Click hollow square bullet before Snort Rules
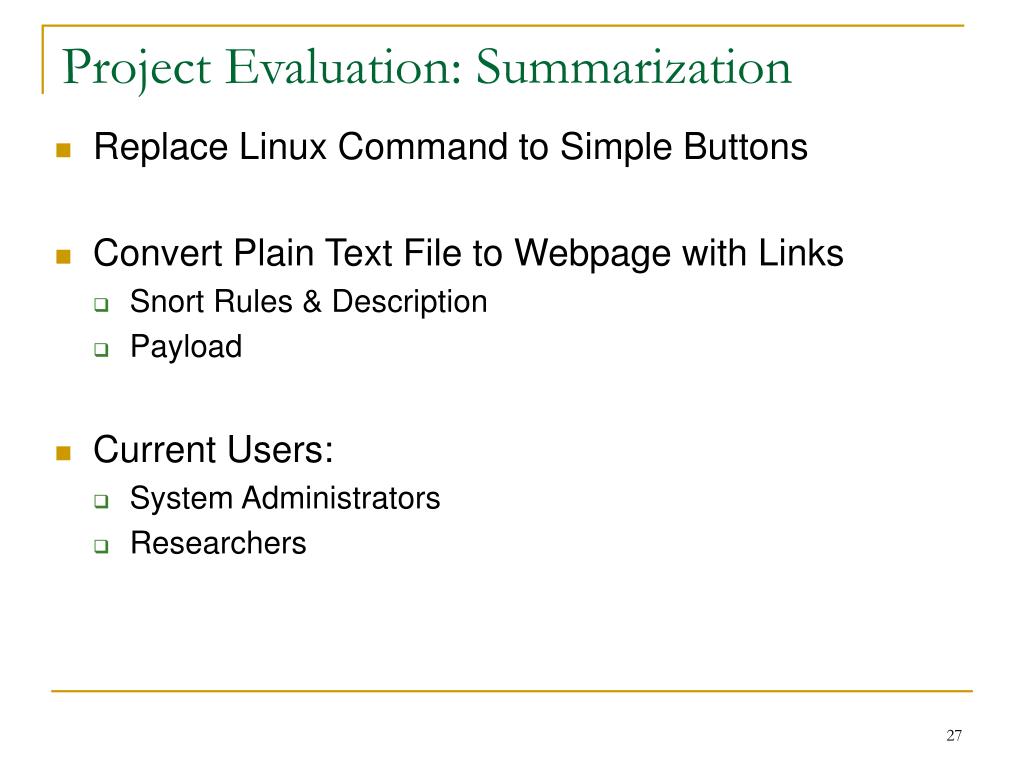 [x=101, y=304]
